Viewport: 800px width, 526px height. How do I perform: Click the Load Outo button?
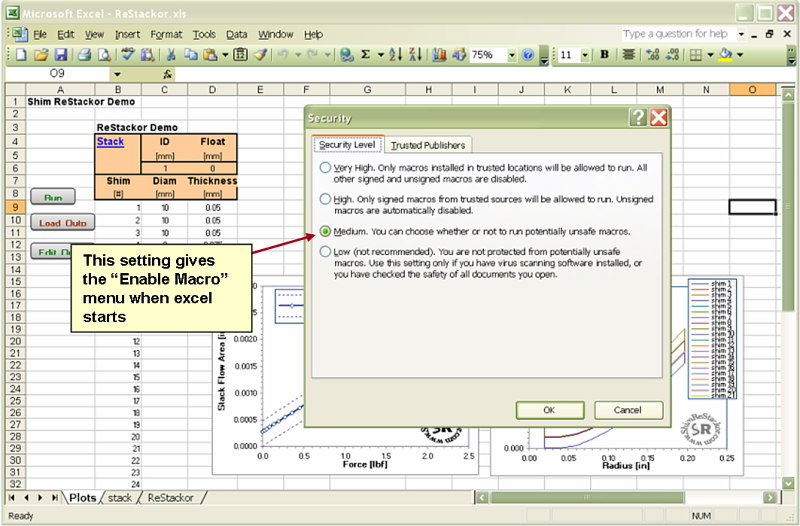tap(63, 222)
